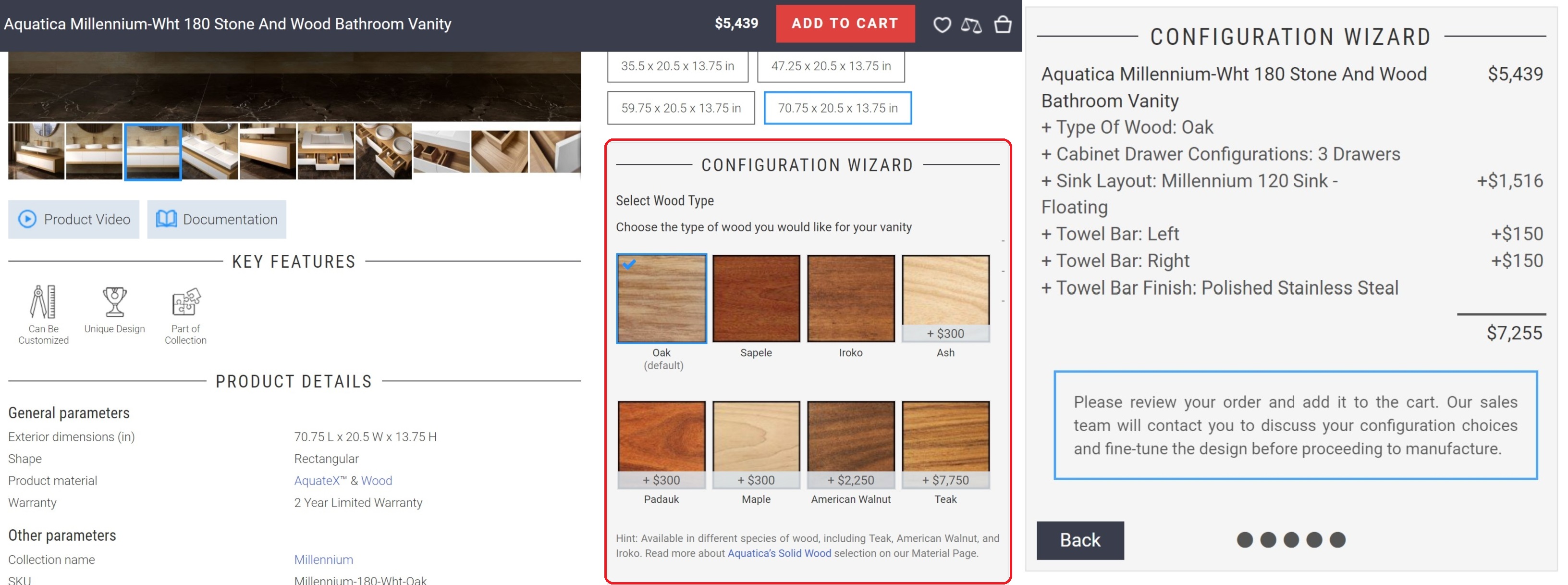Select the 35.5 x 20.5 x 13.75 in size
The width and height of the screenshot is (1568, 585).
pyautogui.click(x=677, y=66)
